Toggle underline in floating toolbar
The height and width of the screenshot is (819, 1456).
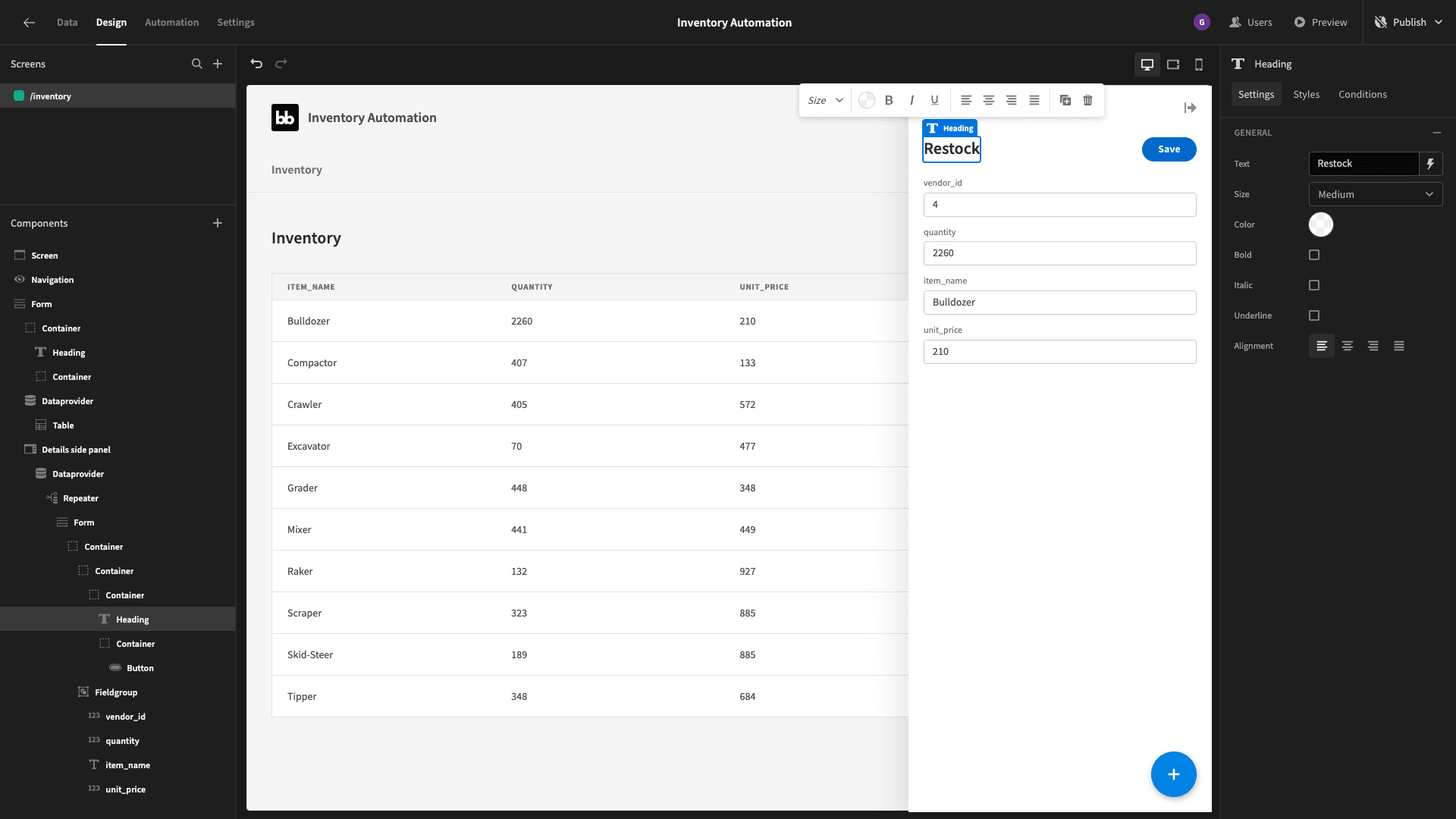click(934, 100)
